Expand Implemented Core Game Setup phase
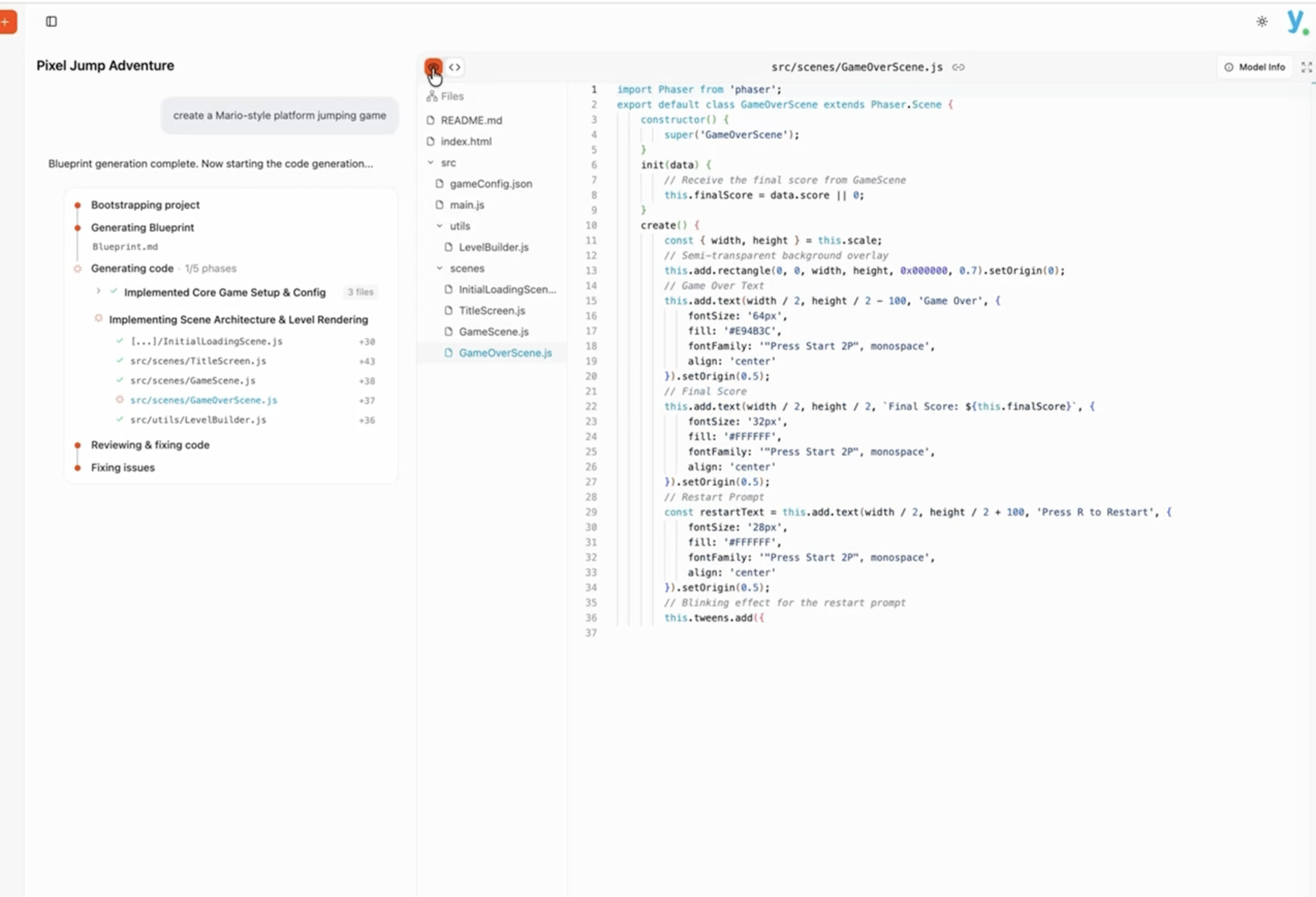Image resolution: width=1316 pixels, height=897 pixels. (99, 291)
